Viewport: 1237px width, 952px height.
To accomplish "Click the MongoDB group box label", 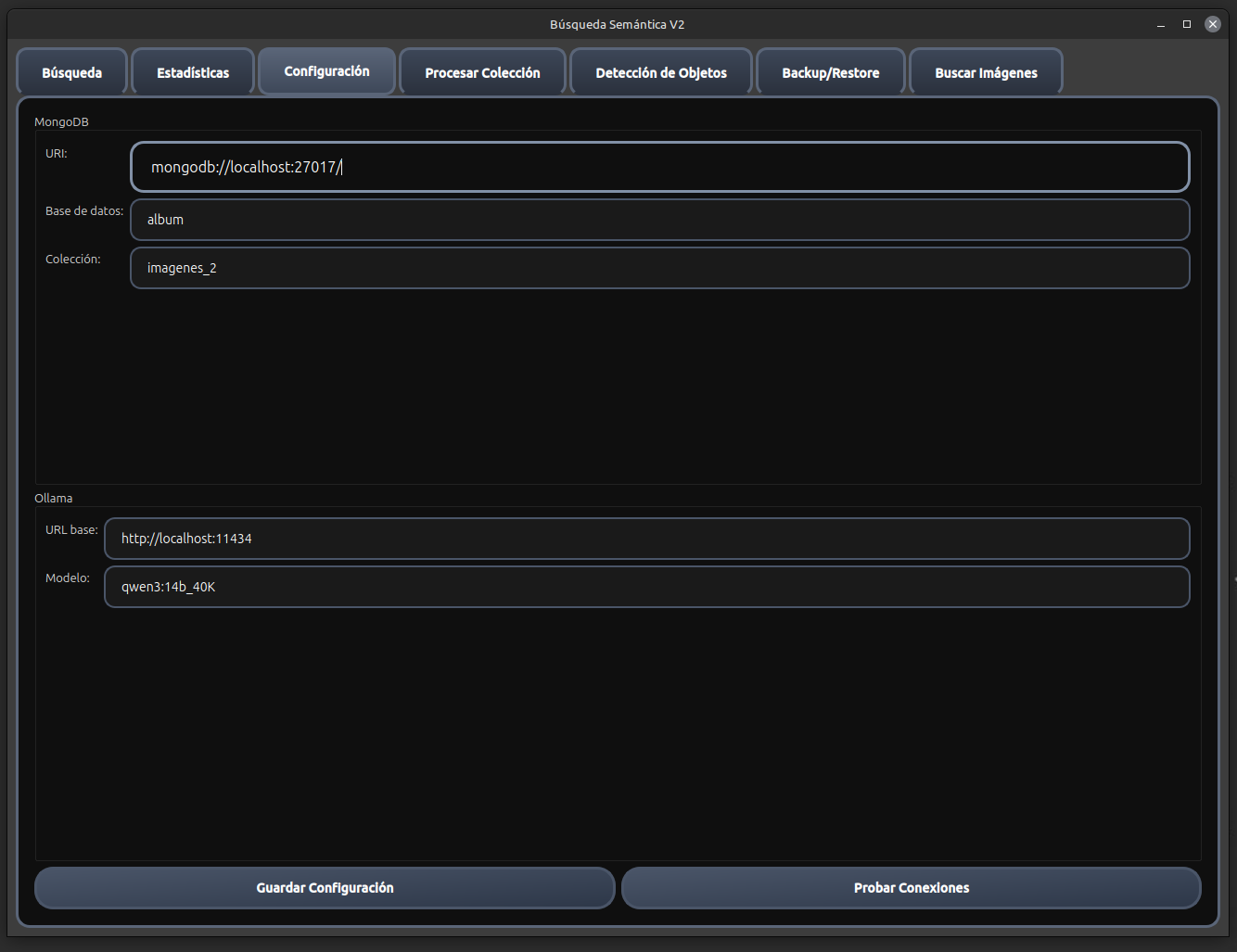I will click(61, 122).
